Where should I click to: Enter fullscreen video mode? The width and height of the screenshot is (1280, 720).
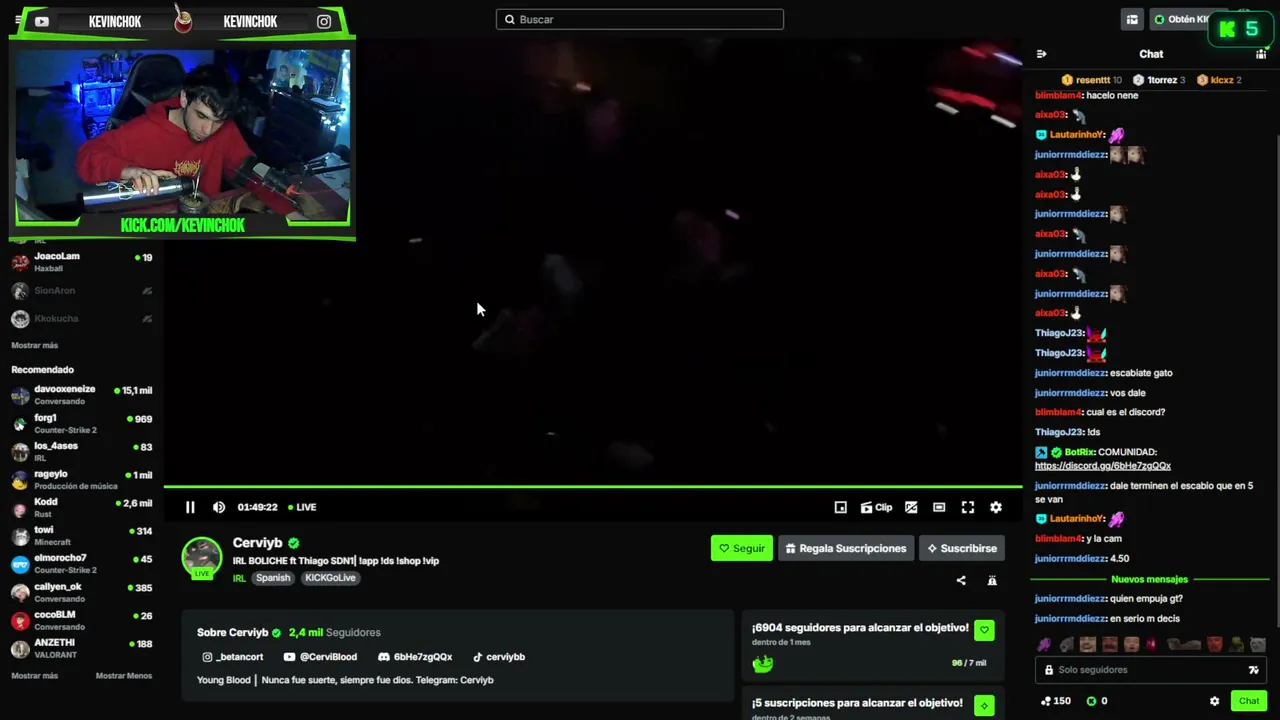pos(968,507)
